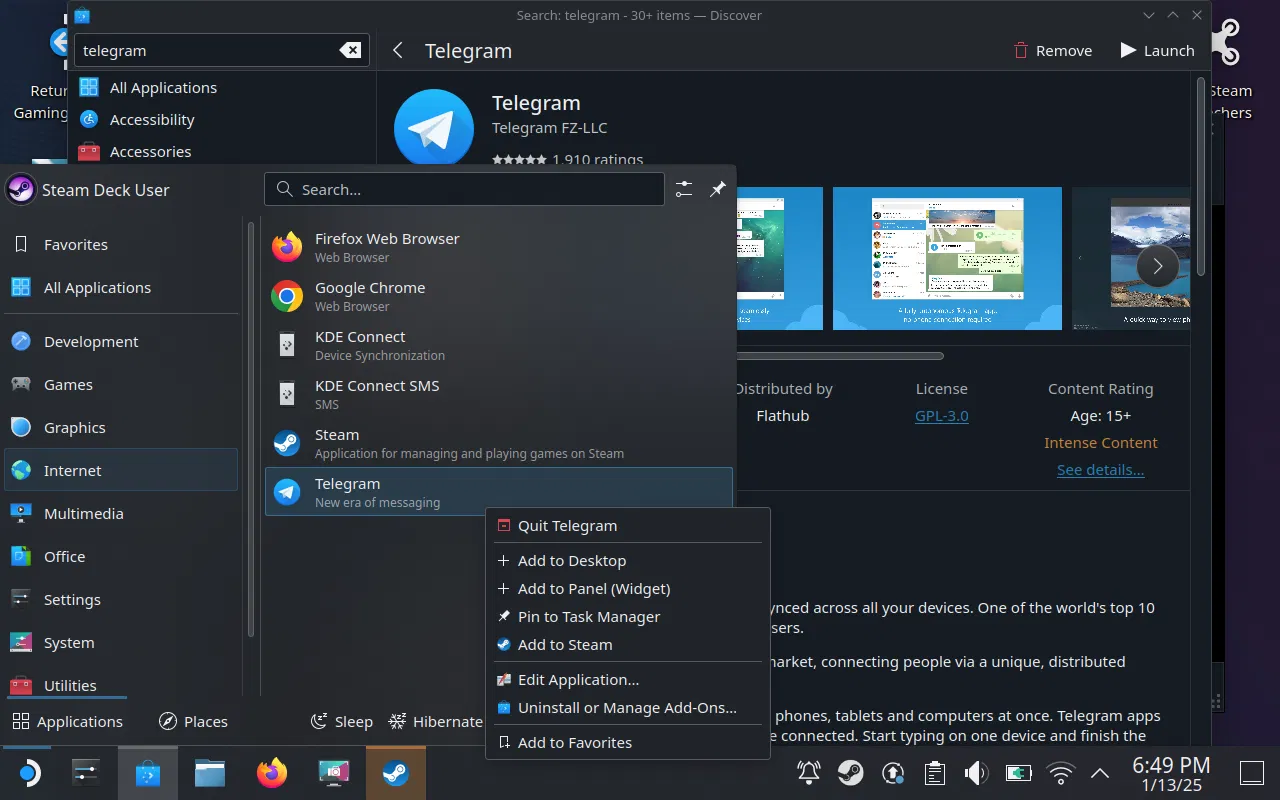Choose Add to Steam from the context menu
1280x800 pixels.
628,645
